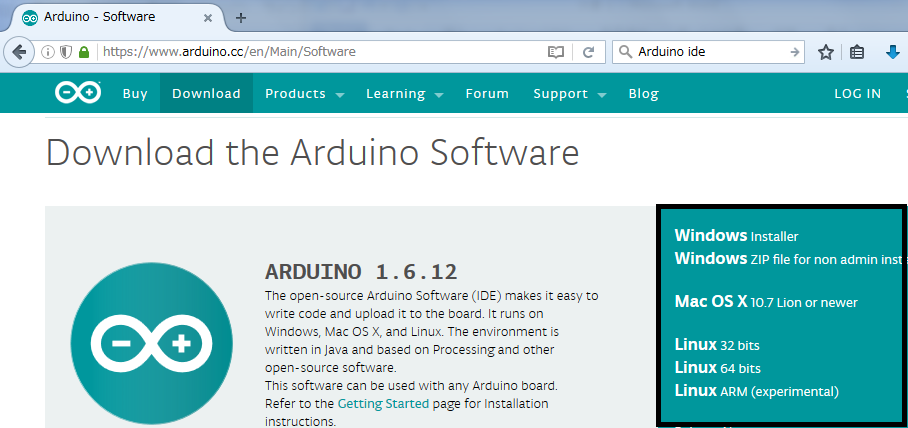The height and width of the screenshot is (428, 908).
Task: Open the Blog navigation link
Action: pyautogui.click(x=643, y=94)
